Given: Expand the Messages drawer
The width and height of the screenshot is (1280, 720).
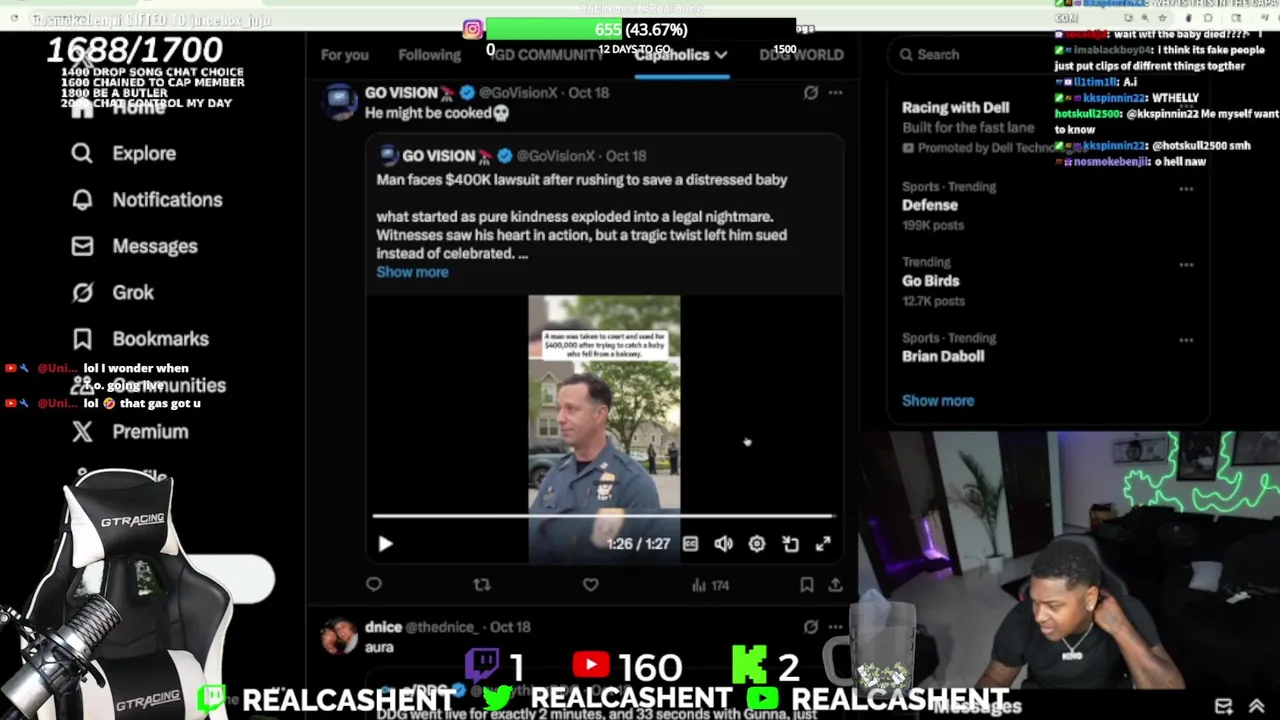Looking at the screenshot, I should coord(1257,706).
